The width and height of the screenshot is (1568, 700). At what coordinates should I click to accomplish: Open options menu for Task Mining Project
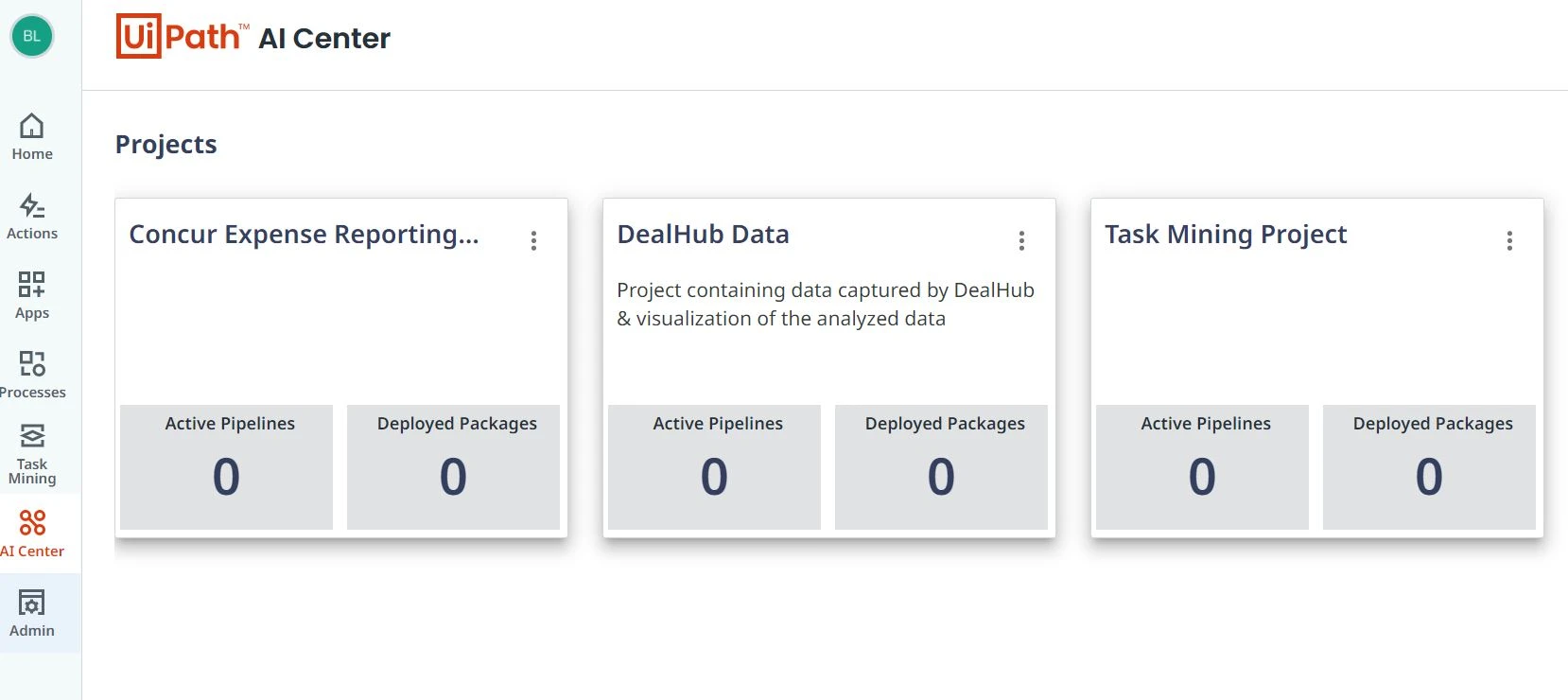click(1510, 240)
